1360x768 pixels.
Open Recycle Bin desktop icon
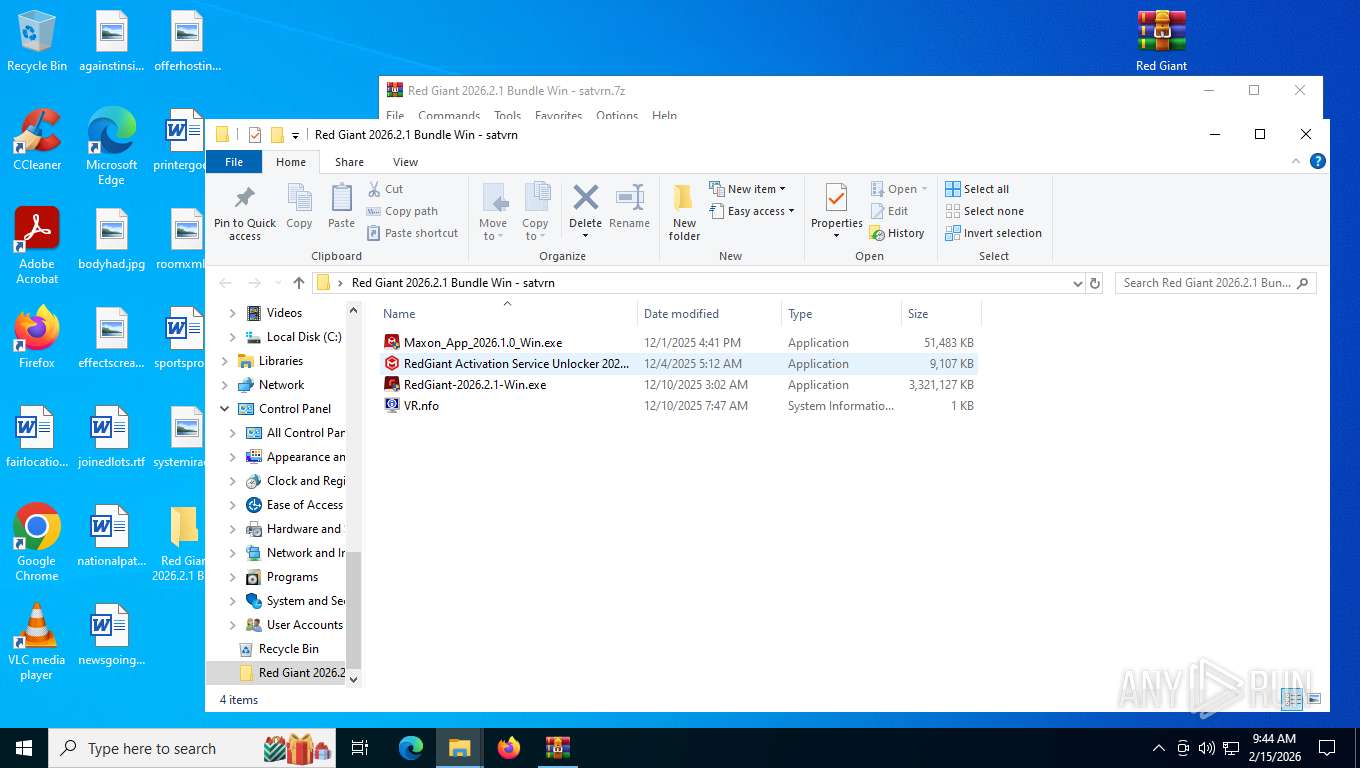37,42
